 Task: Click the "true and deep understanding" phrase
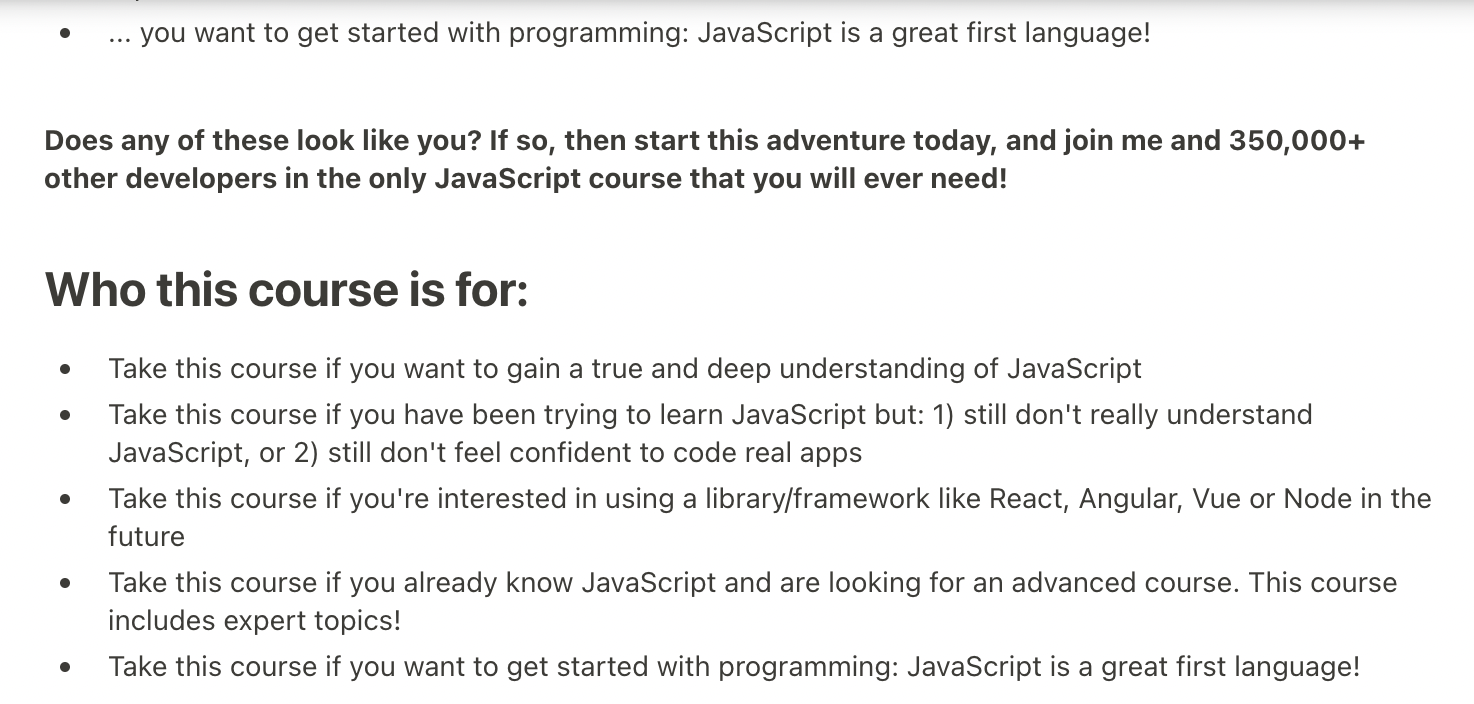(781, 369)
